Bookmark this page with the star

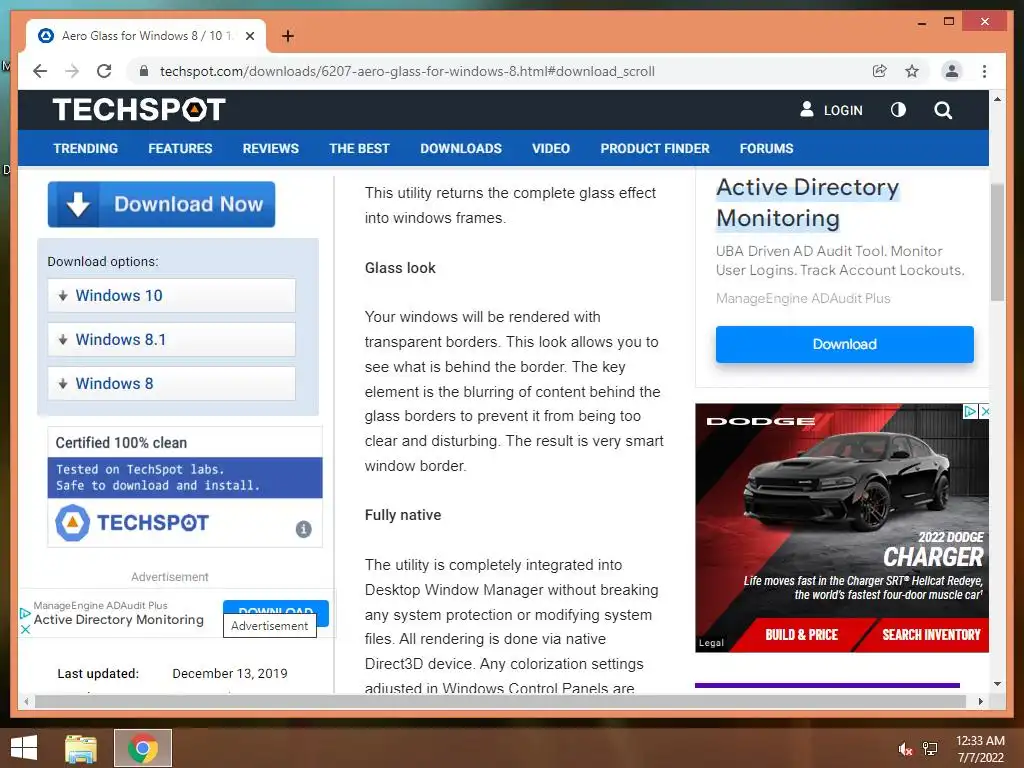912,71
